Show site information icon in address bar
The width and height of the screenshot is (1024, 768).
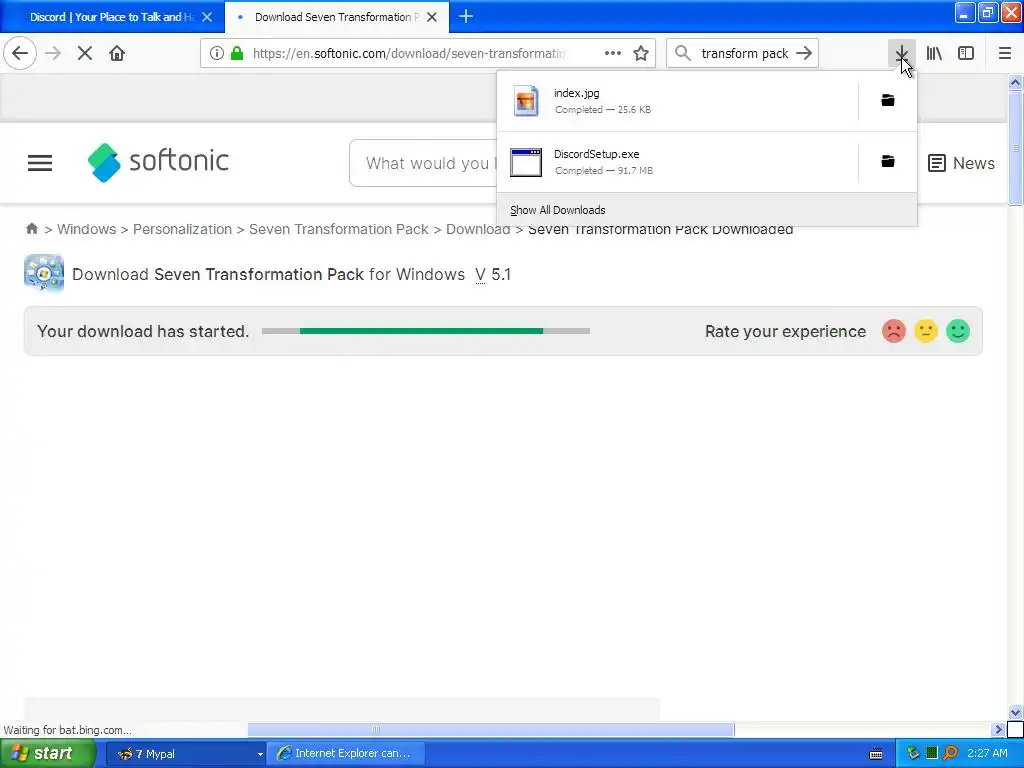(217, 53)
